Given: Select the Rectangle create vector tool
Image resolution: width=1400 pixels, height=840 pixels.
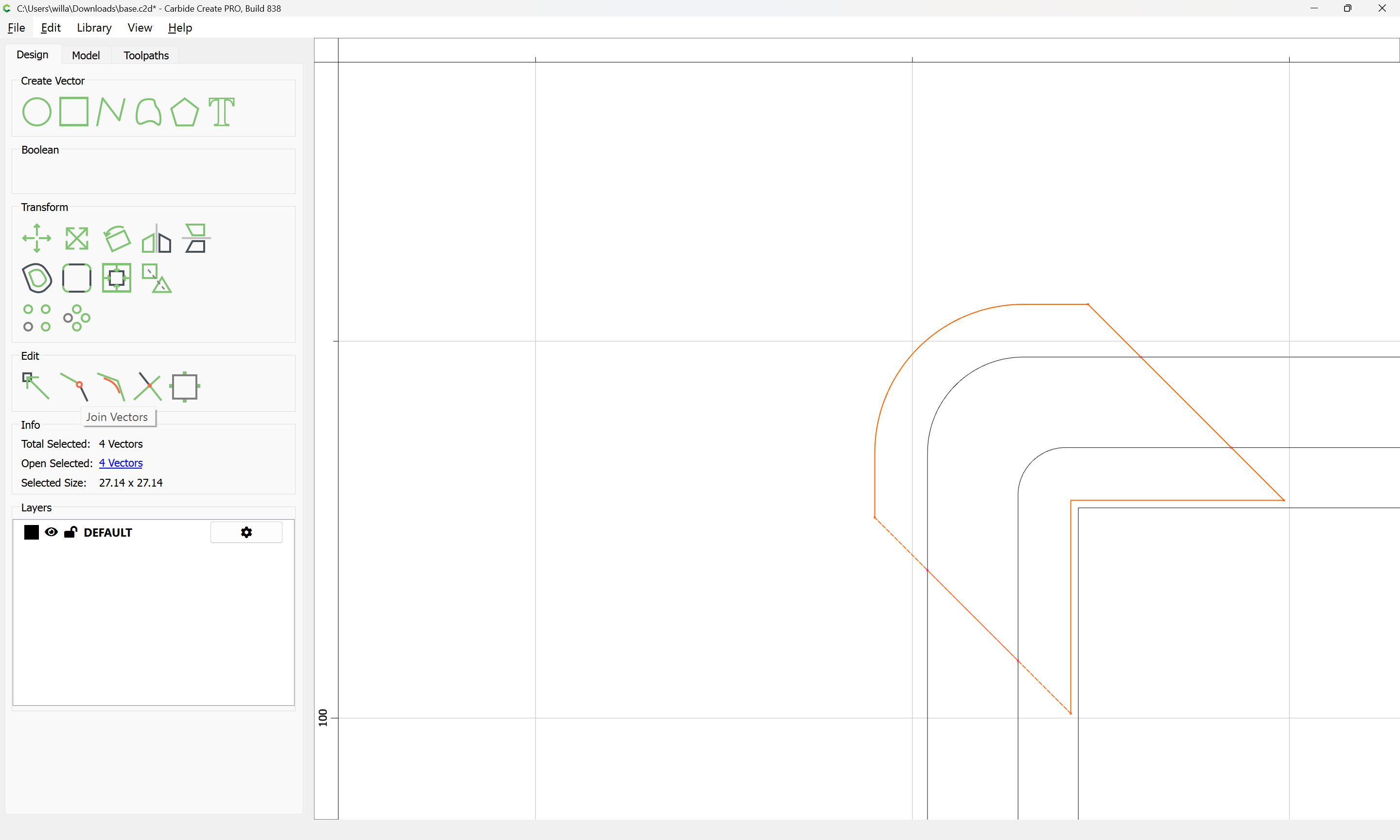Looking at the screenshot, I should (73, 111).
